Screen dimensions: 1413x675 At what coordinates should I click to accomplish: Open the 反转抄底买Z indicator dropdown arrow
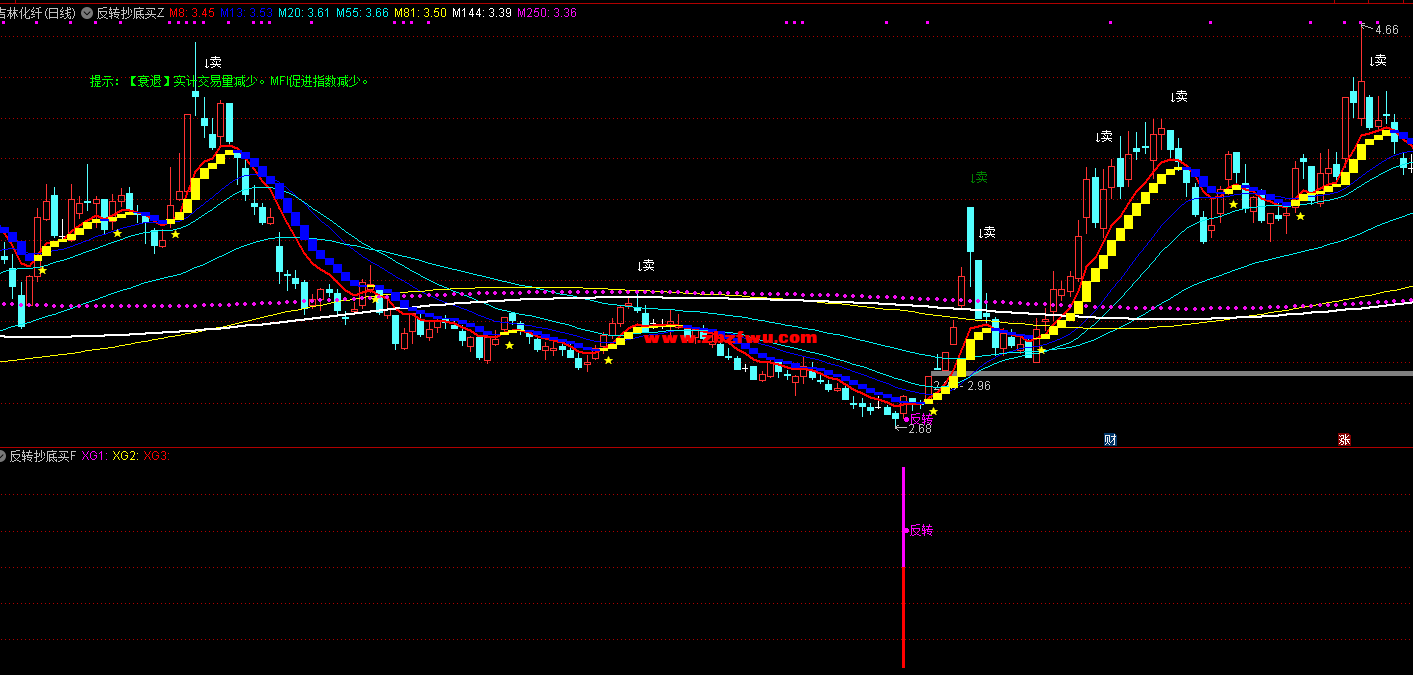[87, 13]
